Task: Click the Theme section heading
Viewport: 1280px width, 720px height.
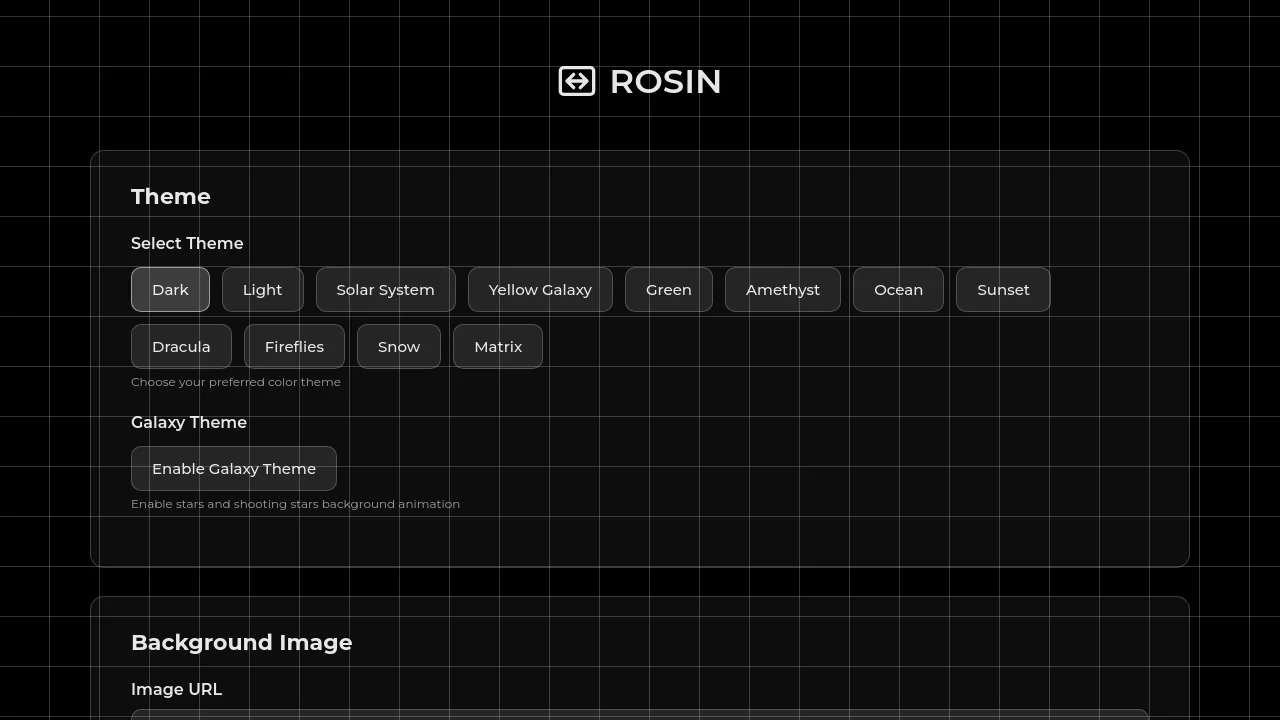Action: pyautogui.click(x=171, y=197)
